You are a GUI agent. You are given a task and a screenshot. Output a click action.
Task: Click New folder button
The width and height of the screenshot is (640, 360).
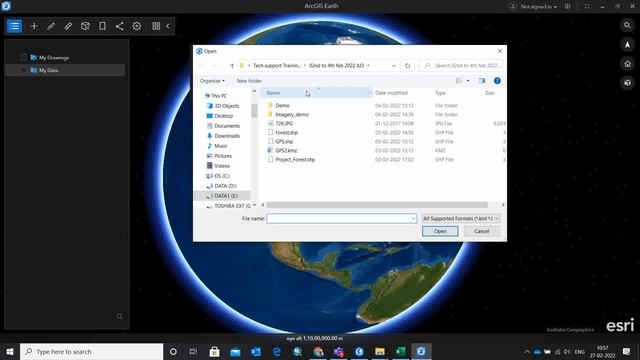click(x=249, y=81)
